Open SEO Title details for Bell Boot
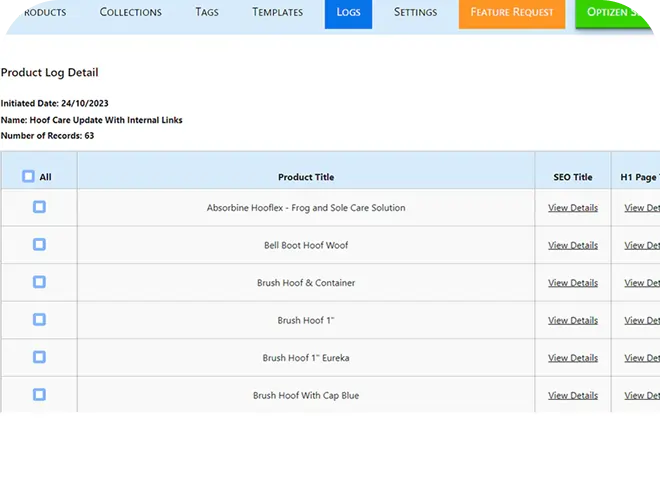This screenshot has height=496, width=660. pos(573,245)
